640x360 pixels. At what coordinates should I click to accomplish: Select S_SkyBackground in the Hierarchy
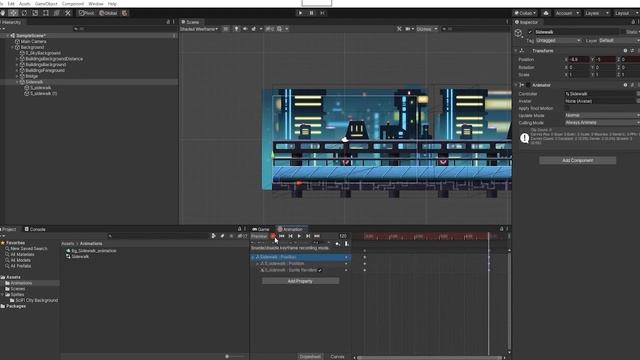(43, 53)
